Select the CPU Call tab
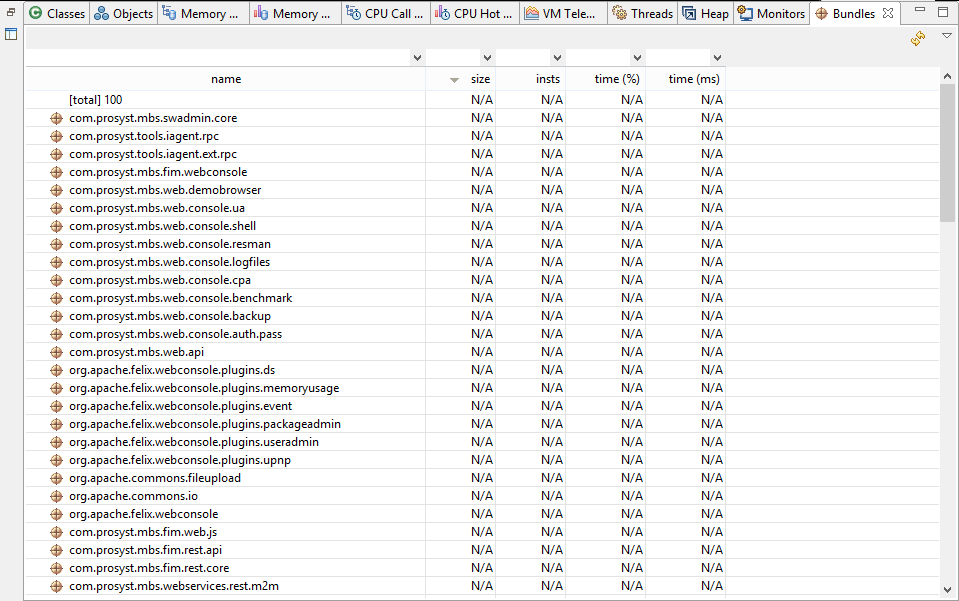959x601 pixels. 385,14
